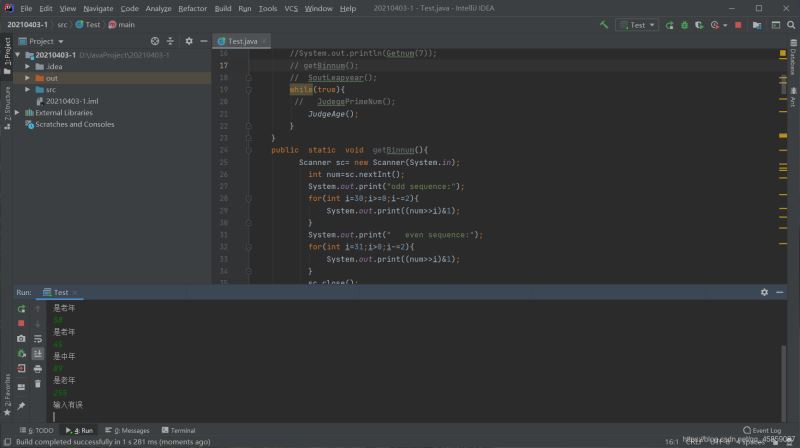Viewport: 800px width, 448px height.
Task: Expand the src folder in project tree
Action: 29,90
